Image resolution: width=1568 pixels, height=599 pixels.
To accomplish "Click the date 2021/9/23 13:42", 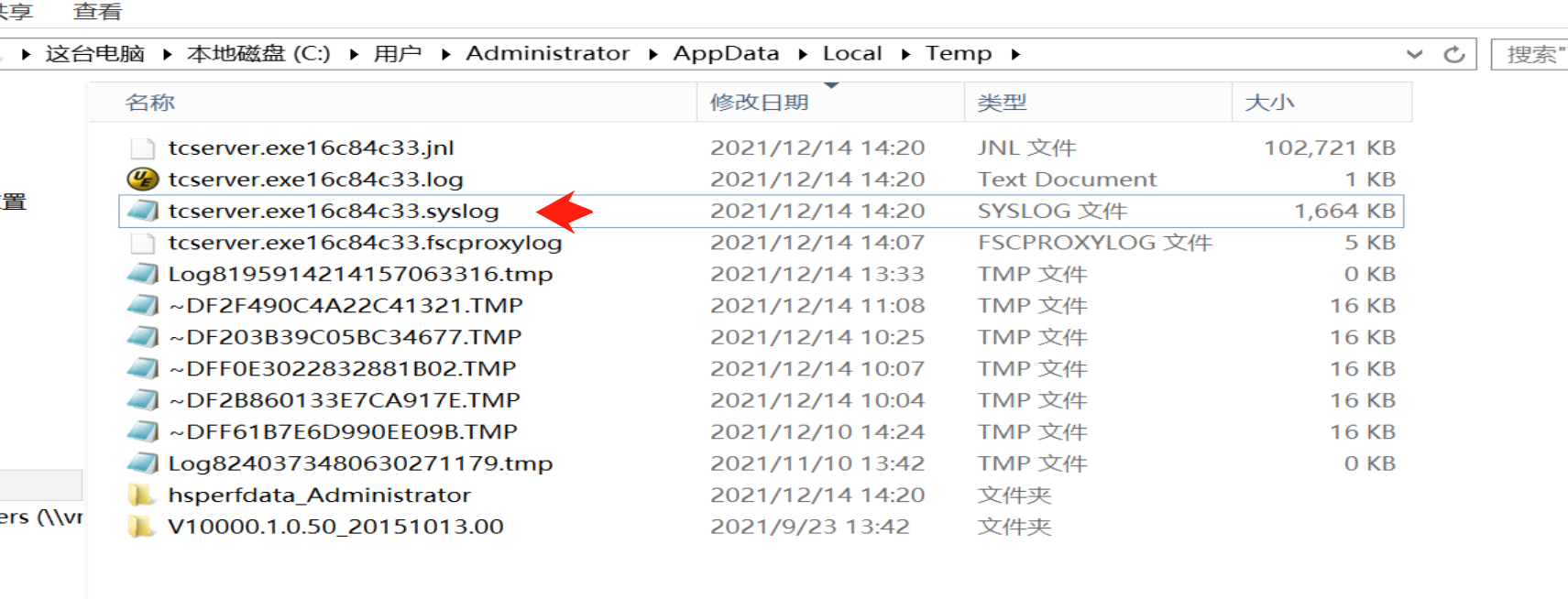I will tap(809, 527).
